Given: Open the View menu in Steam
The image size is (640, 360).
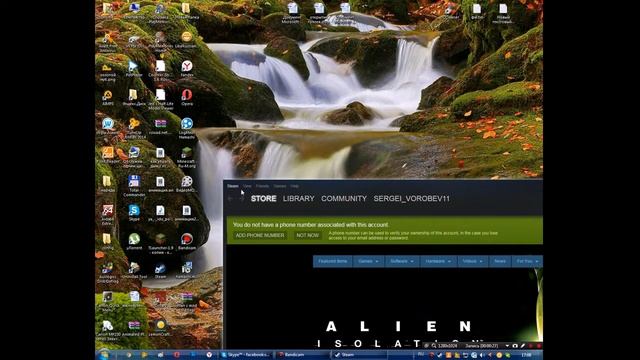Looking at the screenshot, I should pyautogui.click(x=247, y=186).
